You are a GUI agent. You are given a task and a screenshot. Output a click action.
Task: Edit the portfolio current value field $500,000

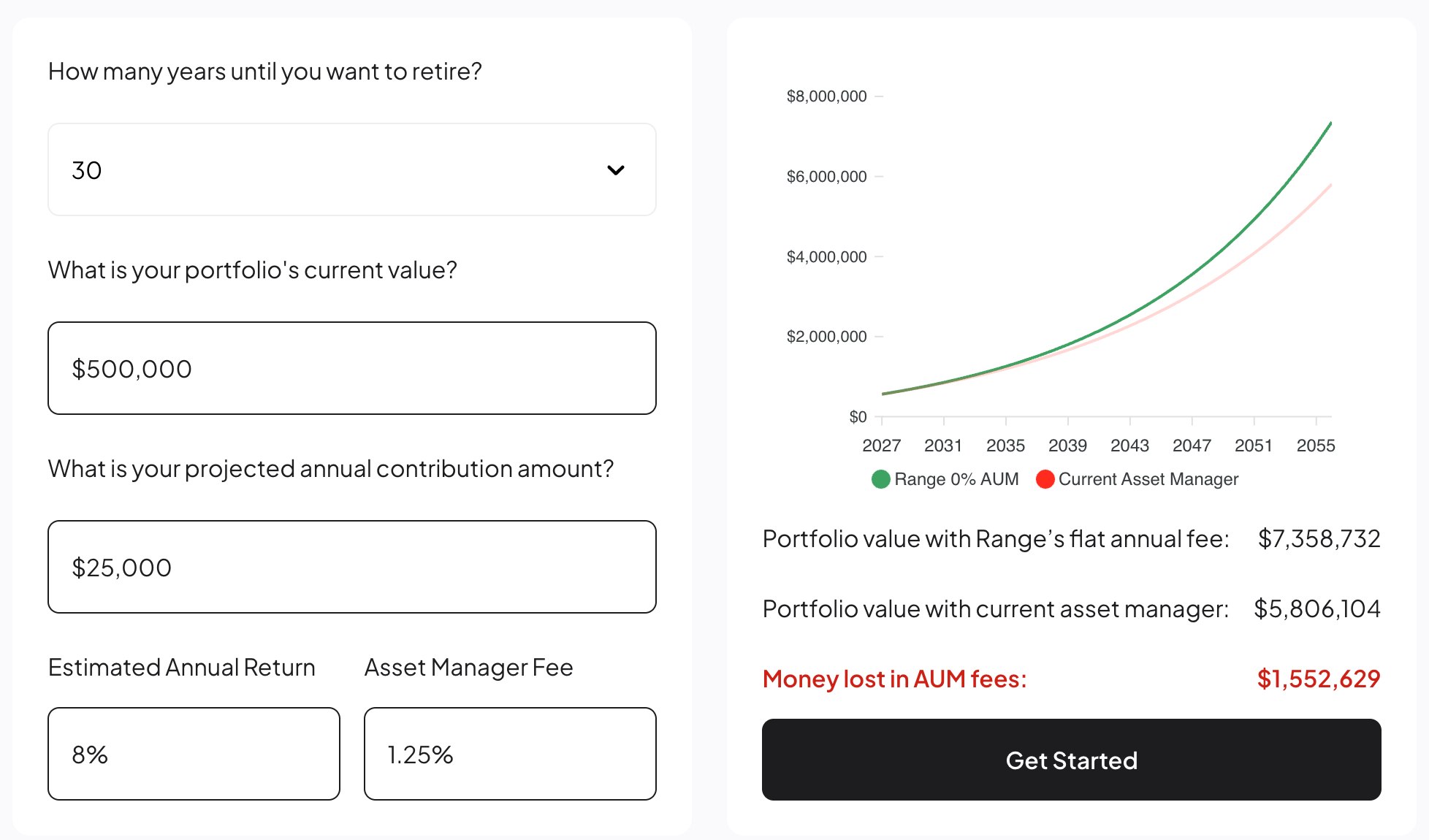[x=352, y=368]
